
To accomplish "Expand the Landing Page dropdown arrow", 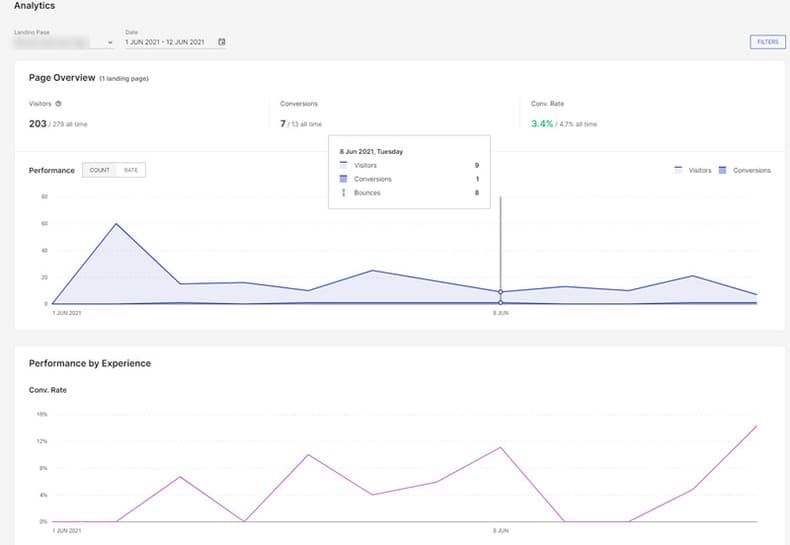I will tap(110, 43).
